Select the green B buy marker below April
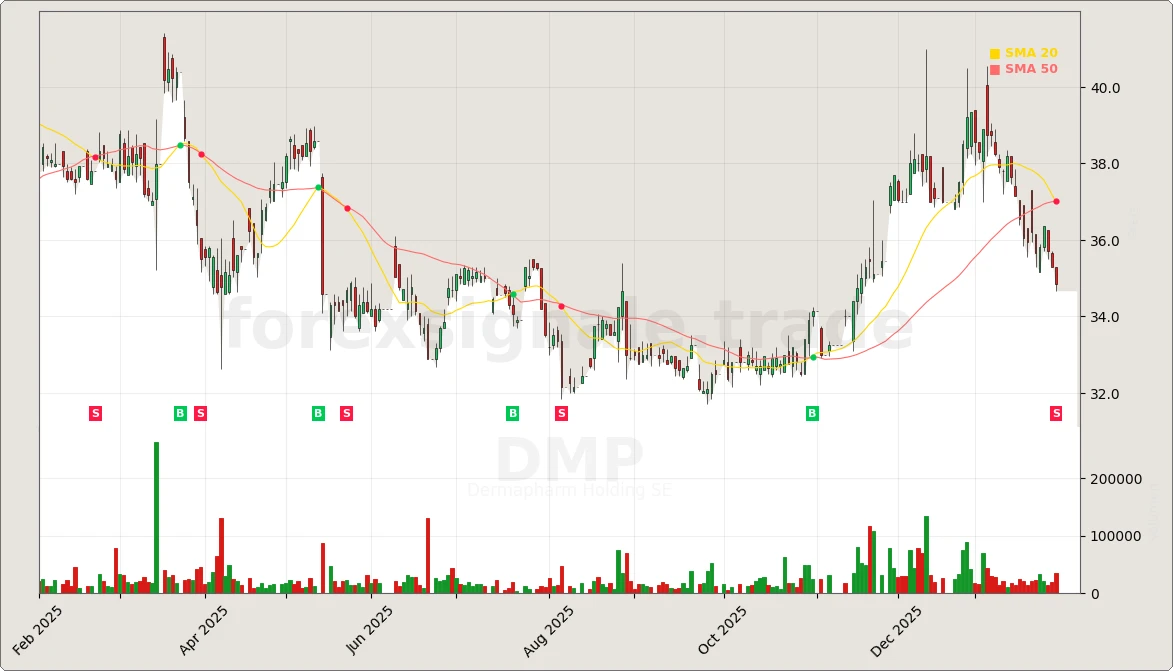Screen dimensions: 1173x671 pyautogui.click(x=180, y=412)
